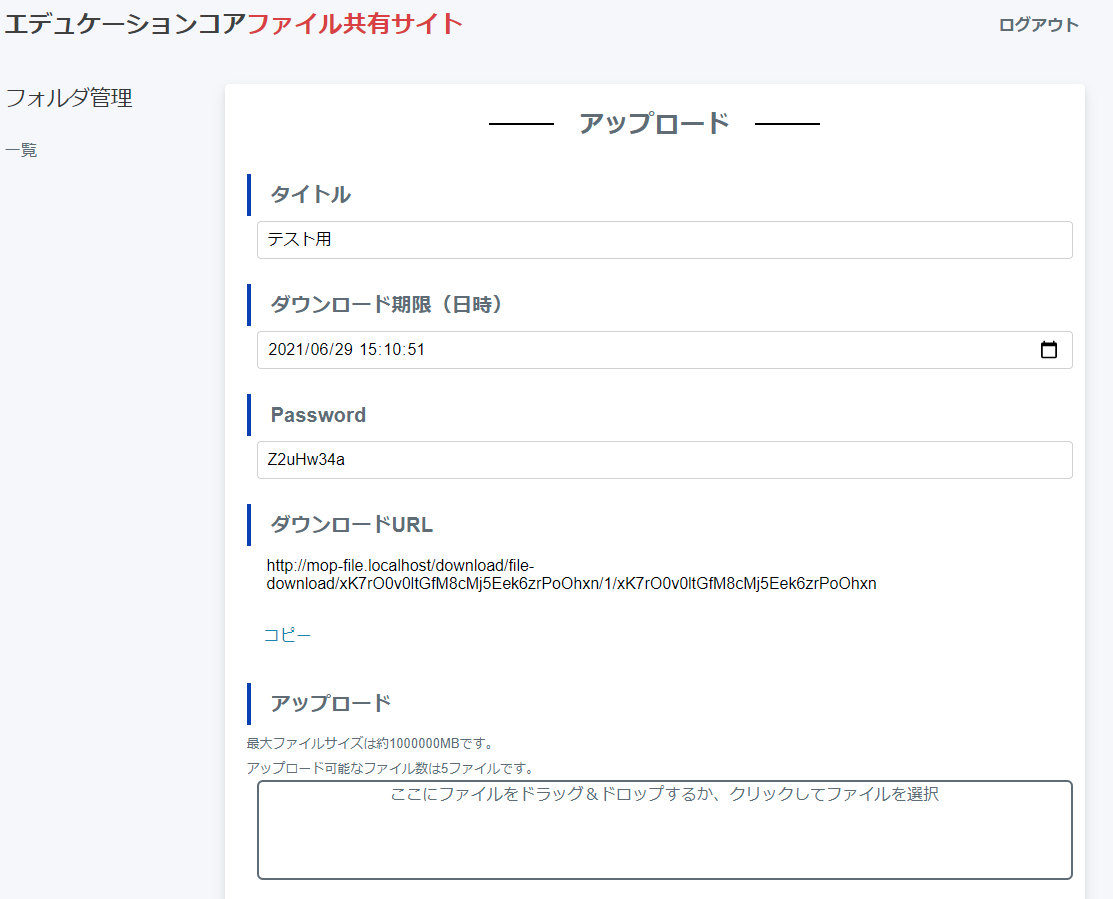Click the file drag-and-drop upload area
Image resolution: width=1113 pixels, height=899 pixels.
coord(664,829)
